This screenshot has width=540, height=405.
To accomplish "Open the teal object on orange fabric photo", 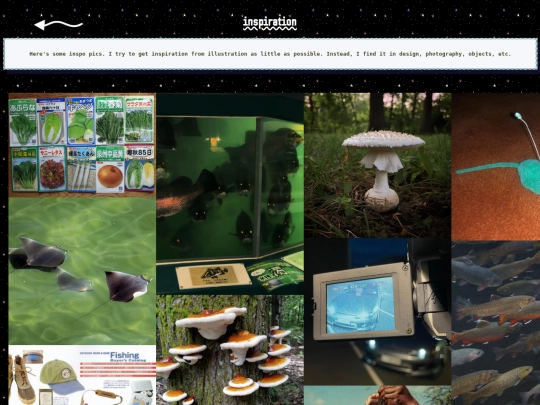I will tap(496, 167).
